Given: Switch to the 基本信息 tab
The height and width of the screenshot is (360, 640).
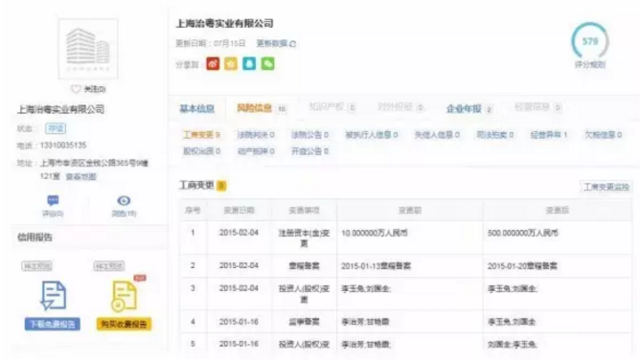Looking at the screenshot, I should coord(197,109).
